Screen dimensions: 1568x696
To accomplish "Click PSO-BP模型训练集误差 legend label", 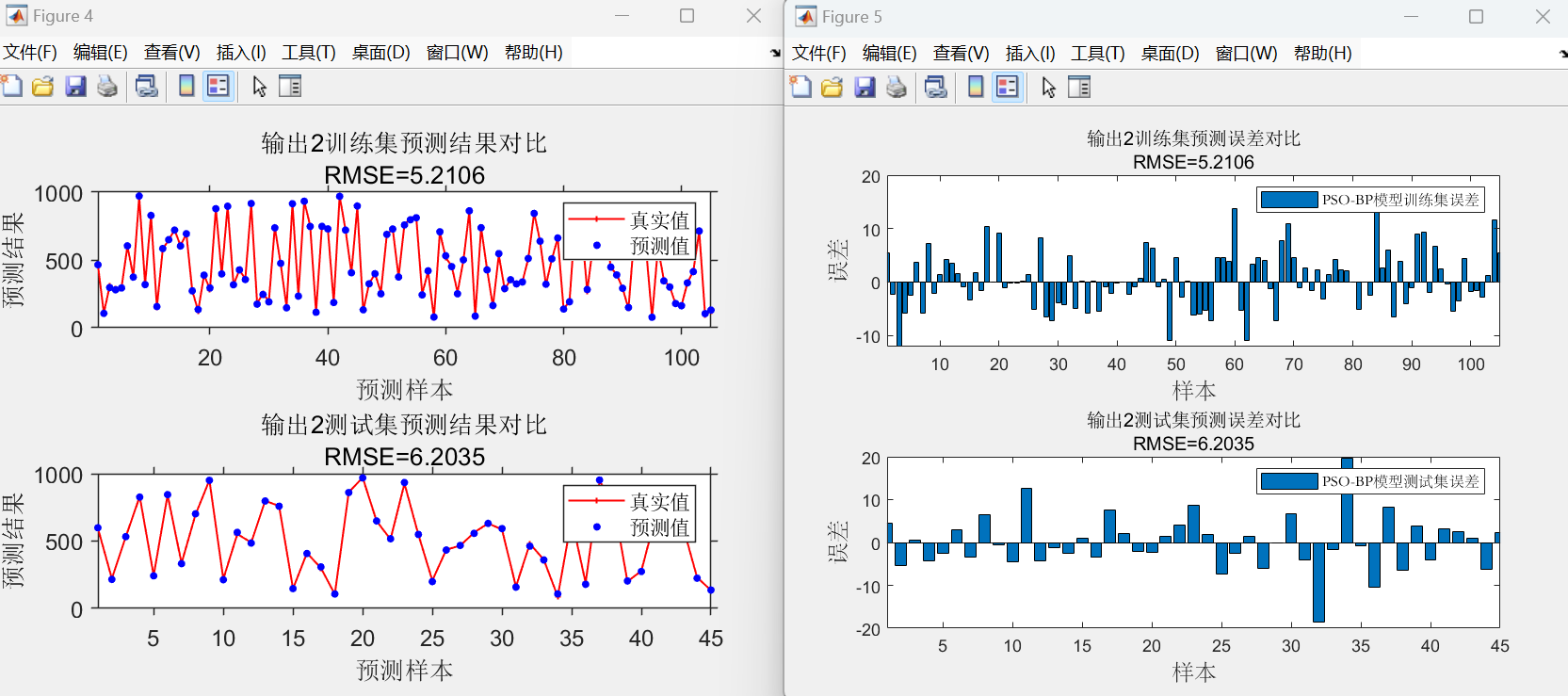I will [1400, 200].
